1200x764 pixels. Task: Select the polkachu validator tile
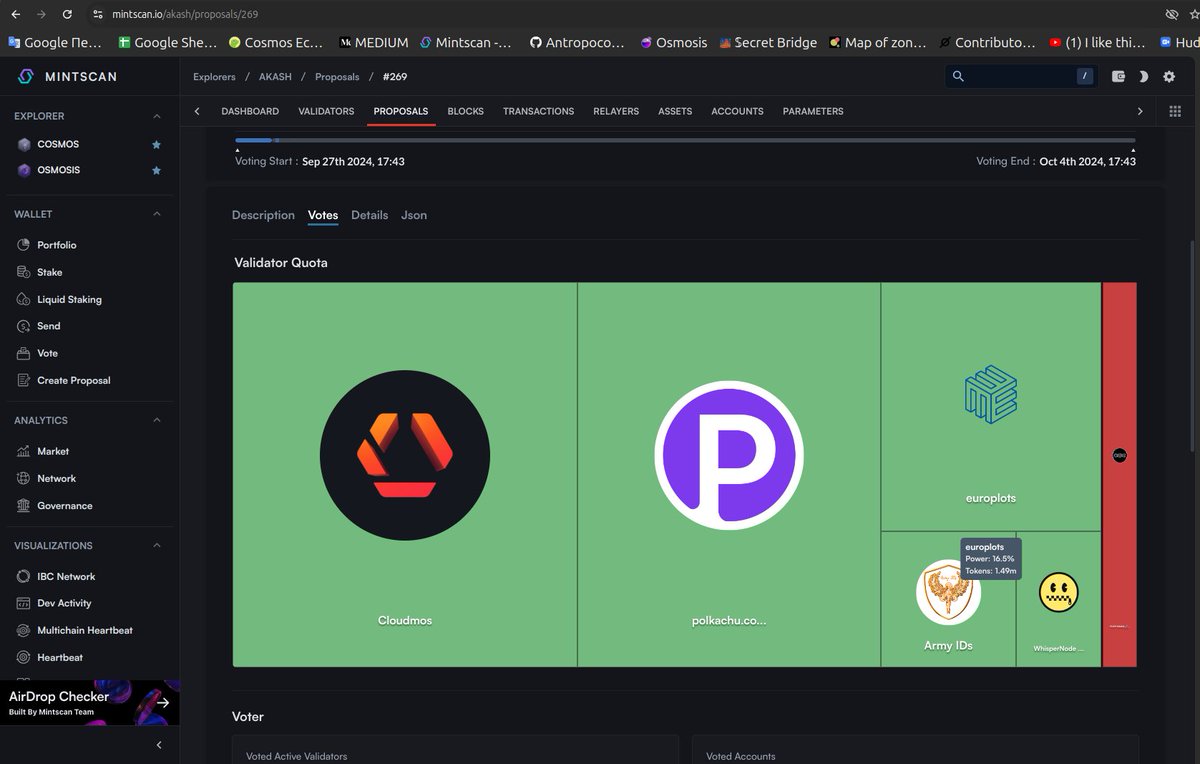click(729, 474)
